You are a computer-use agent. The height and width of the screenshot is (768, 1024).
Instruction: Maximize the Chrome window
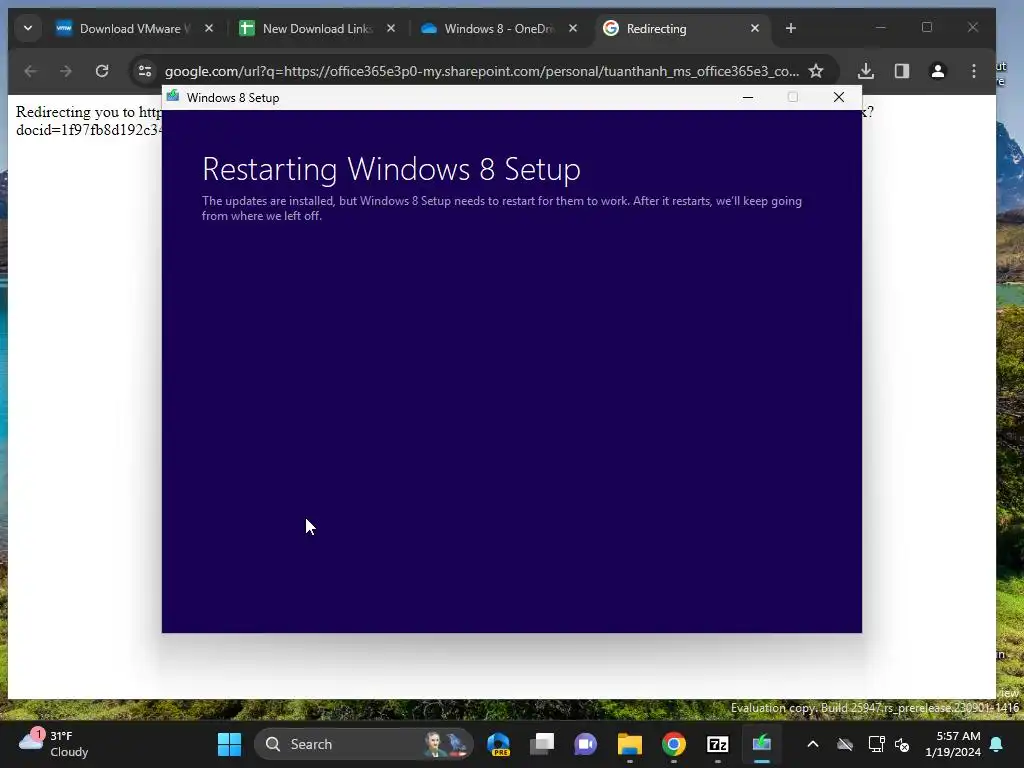[927, 27]
